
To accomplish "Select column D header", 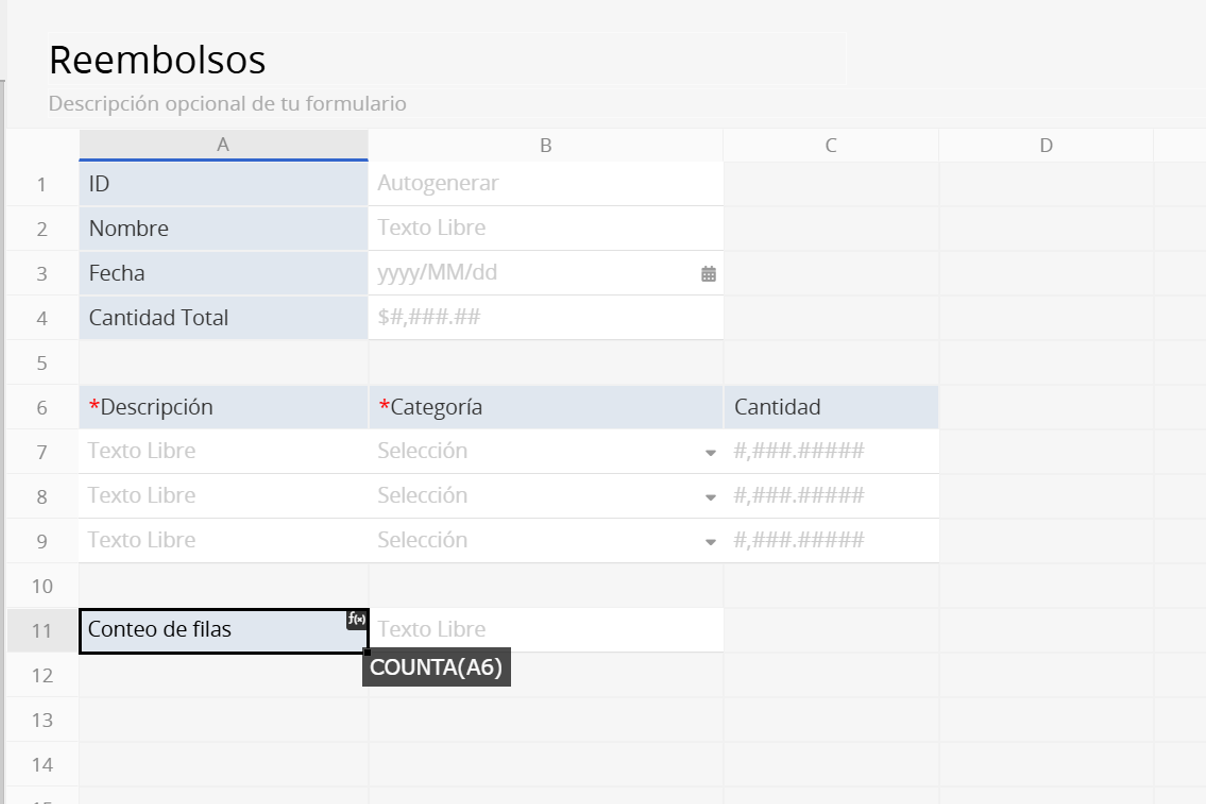I will coord(1045,145).
